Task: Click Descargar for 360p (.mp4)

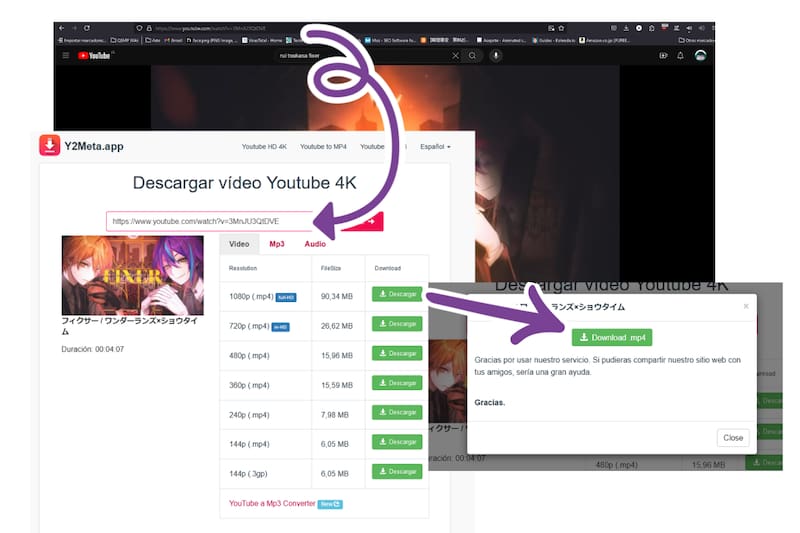Action: [397, 383]
